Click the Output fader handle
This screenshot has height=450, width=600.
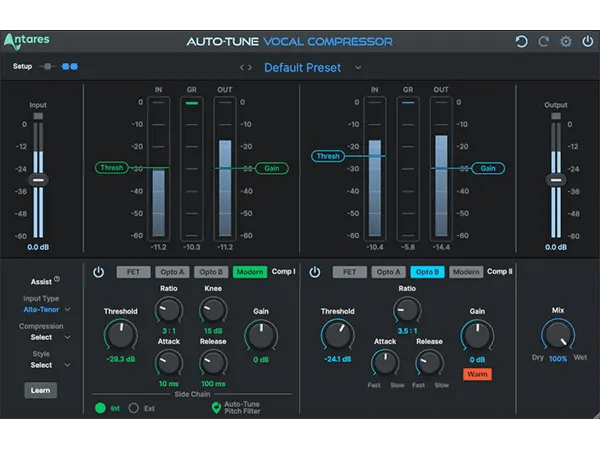coord(556,180)
